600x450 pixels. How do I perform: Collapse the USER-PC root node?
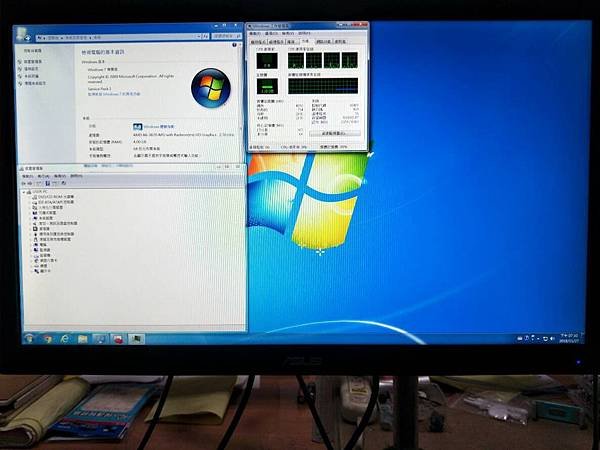pyautogui.click(x=24, y=192)
